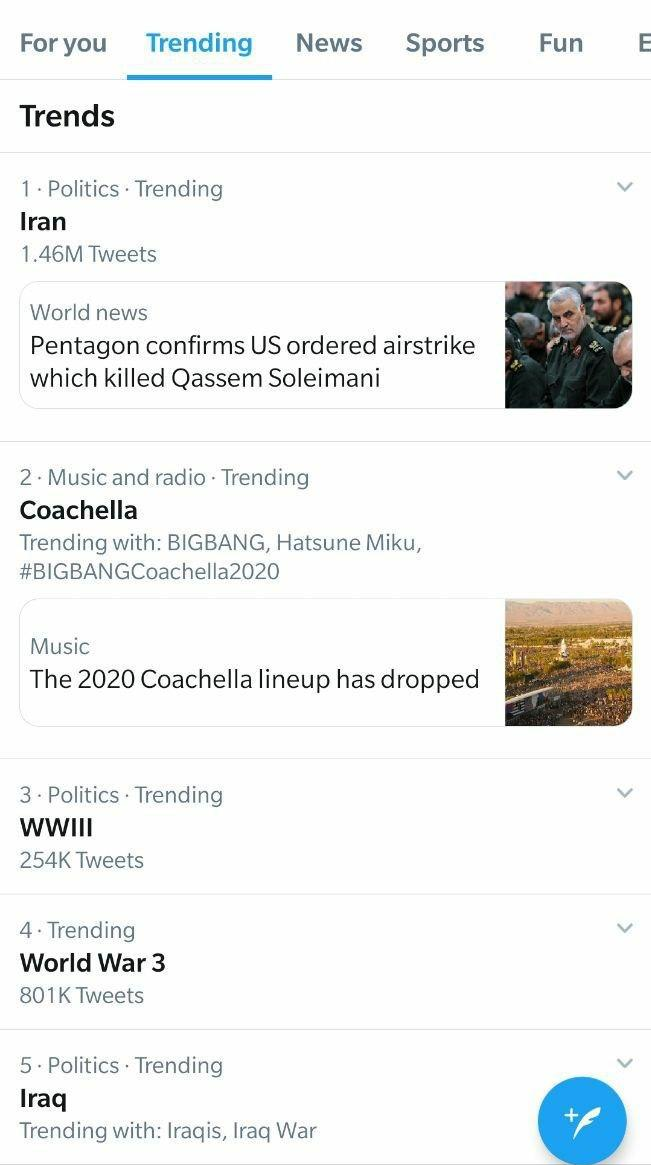The width and height of the screenshot is (651, 1165).
Task: Open the Coachella trending topic
Action: click(x=79, y=509)
